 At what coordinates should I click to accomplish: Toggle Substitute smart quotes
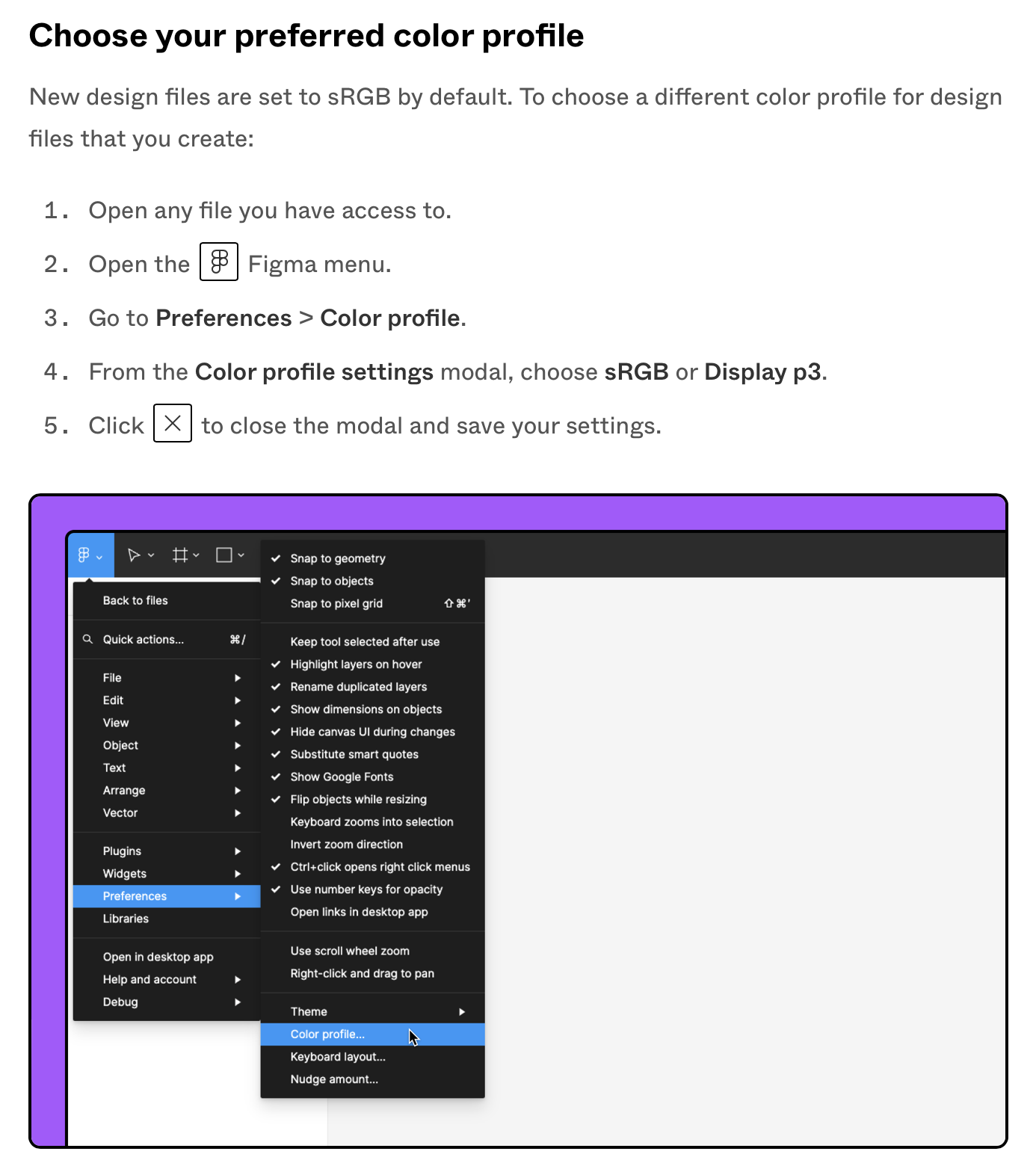click(372, 754)
